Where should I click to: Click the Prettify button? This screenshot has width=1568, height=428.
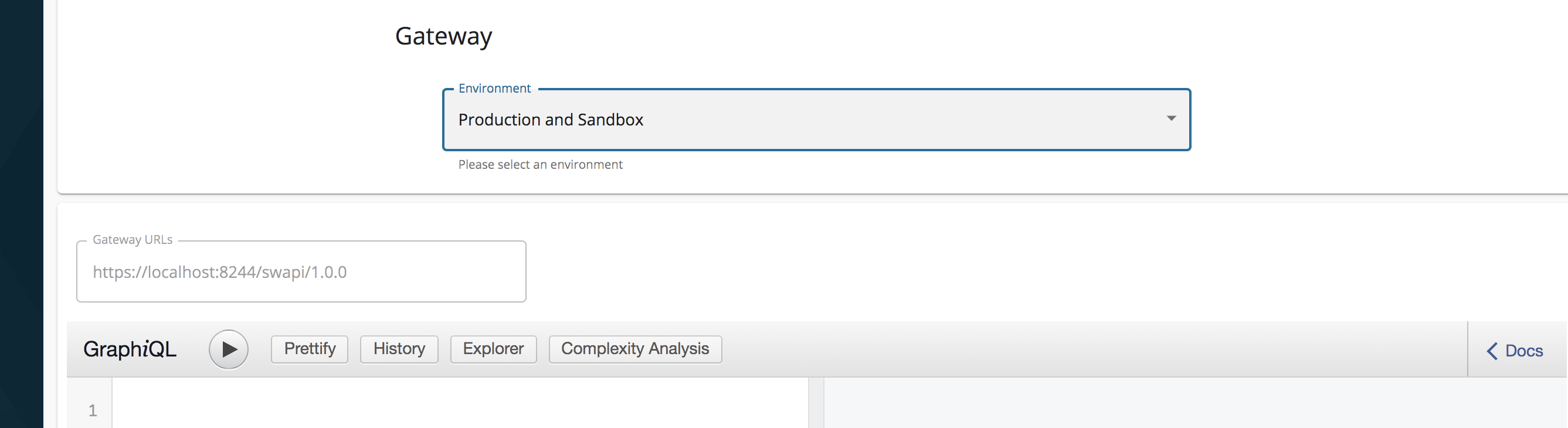point(308,349)
